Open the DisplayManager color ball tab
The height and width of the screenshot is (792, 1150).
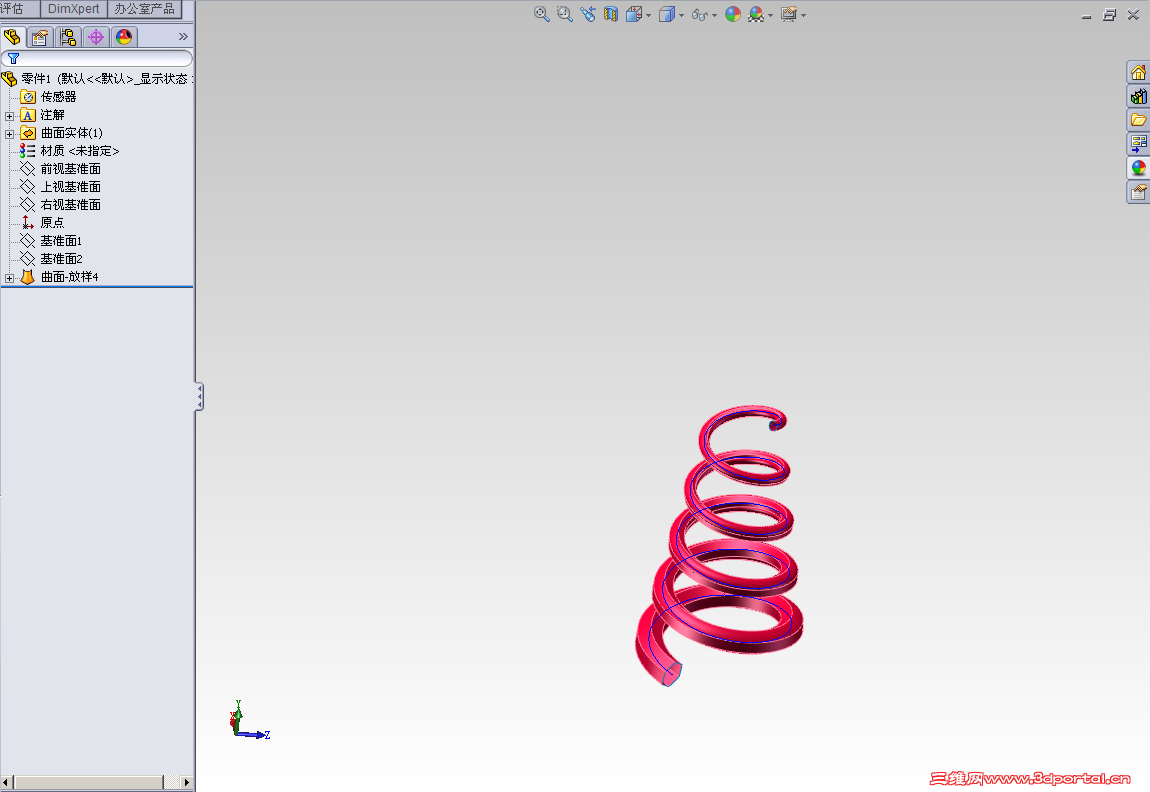tap(124, 37)
